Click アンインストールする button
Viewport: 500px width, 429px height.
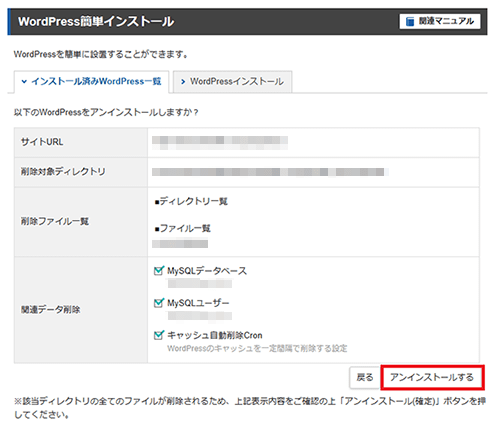[432, 377]
